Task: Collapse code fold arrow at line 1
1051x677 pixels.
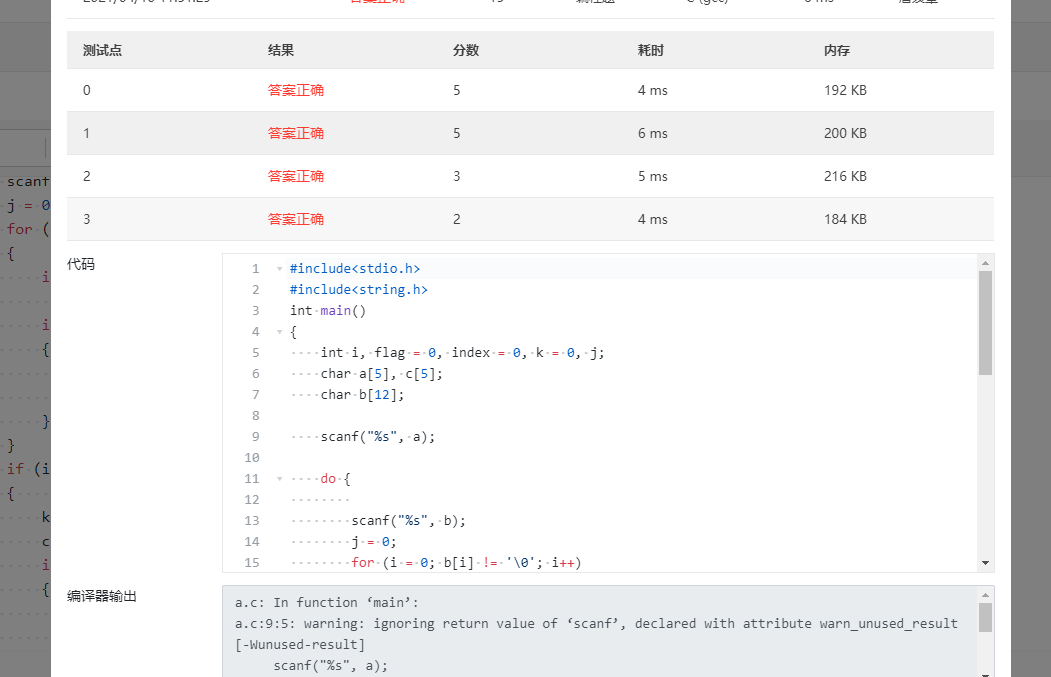Action: click(x=280, y=269)
